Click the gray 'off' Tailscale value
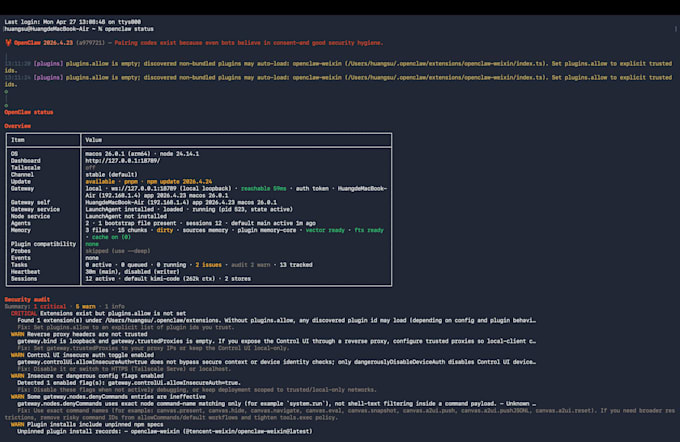 [90, 167]
